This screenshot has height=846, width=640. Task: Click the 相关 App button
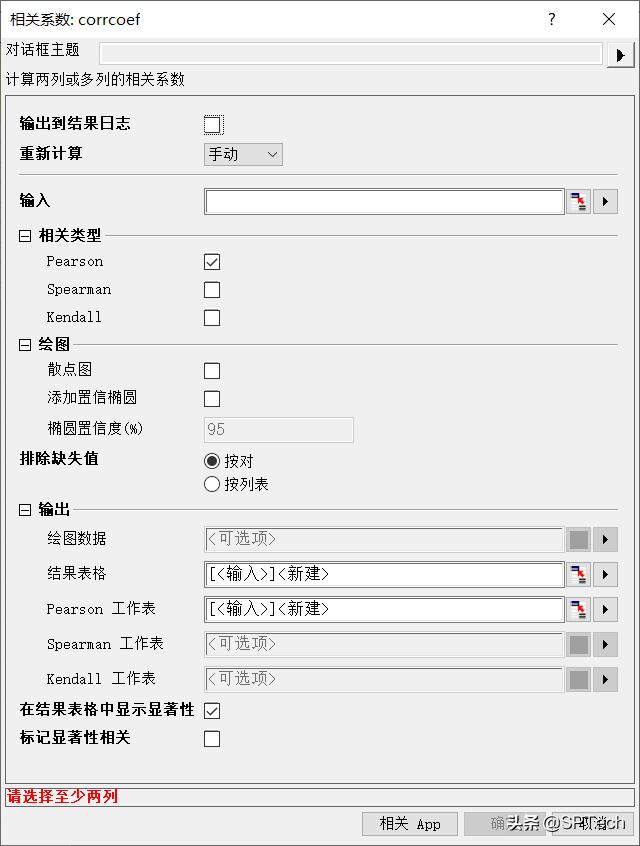409,824
